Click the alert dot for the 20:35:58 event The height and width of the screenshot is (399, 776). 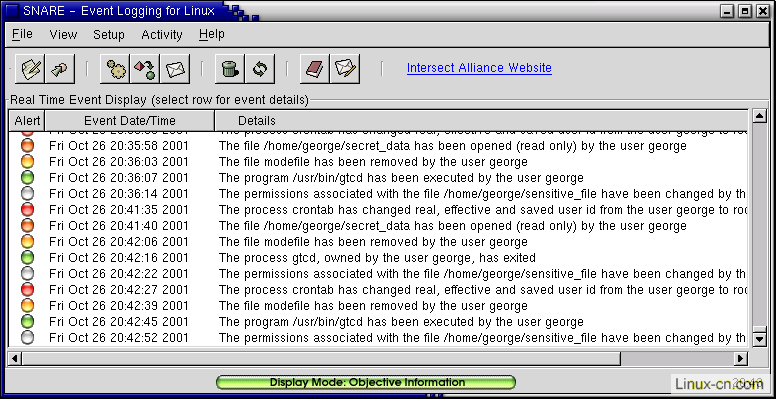tap(28, 146)
